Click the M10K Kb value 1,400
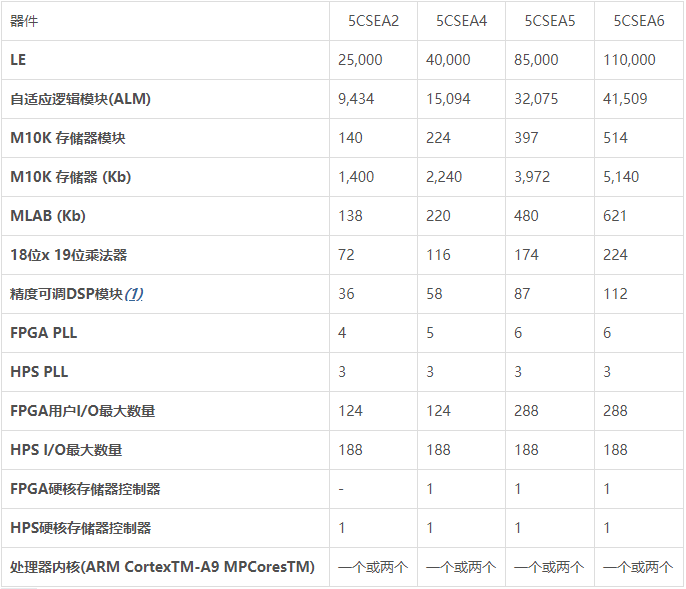 pyautogui.click(x=356, y=177)
